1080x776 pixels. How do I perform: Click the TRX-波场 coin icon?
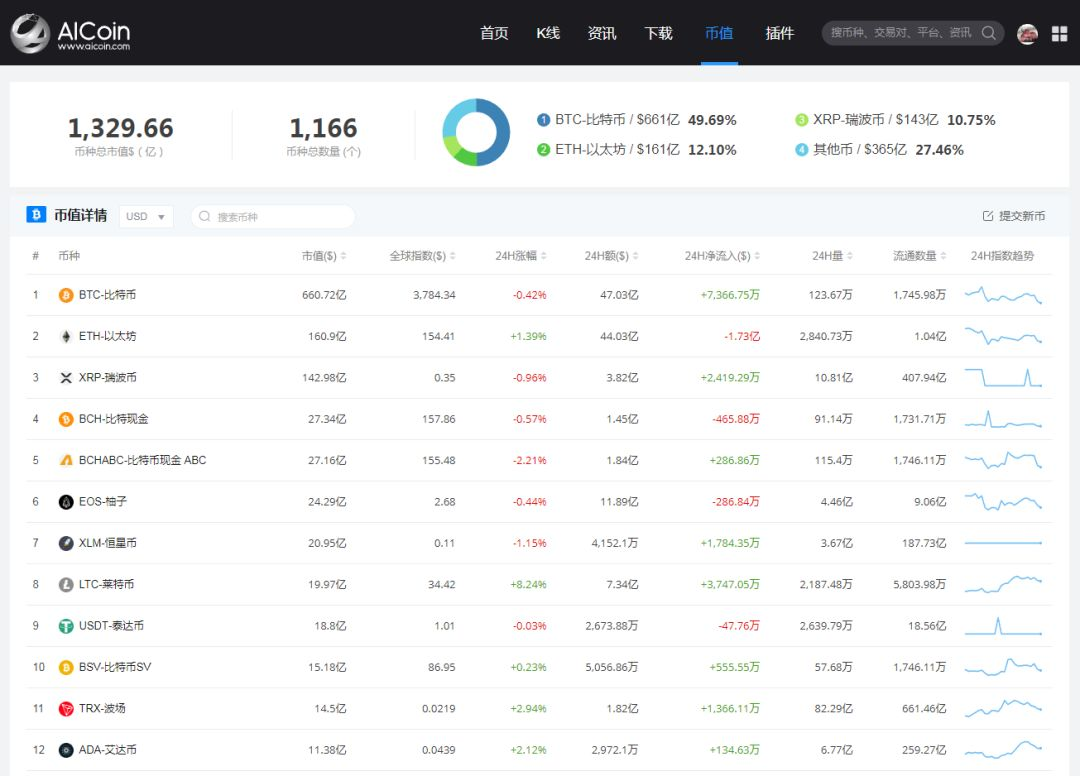click(66, 709)
